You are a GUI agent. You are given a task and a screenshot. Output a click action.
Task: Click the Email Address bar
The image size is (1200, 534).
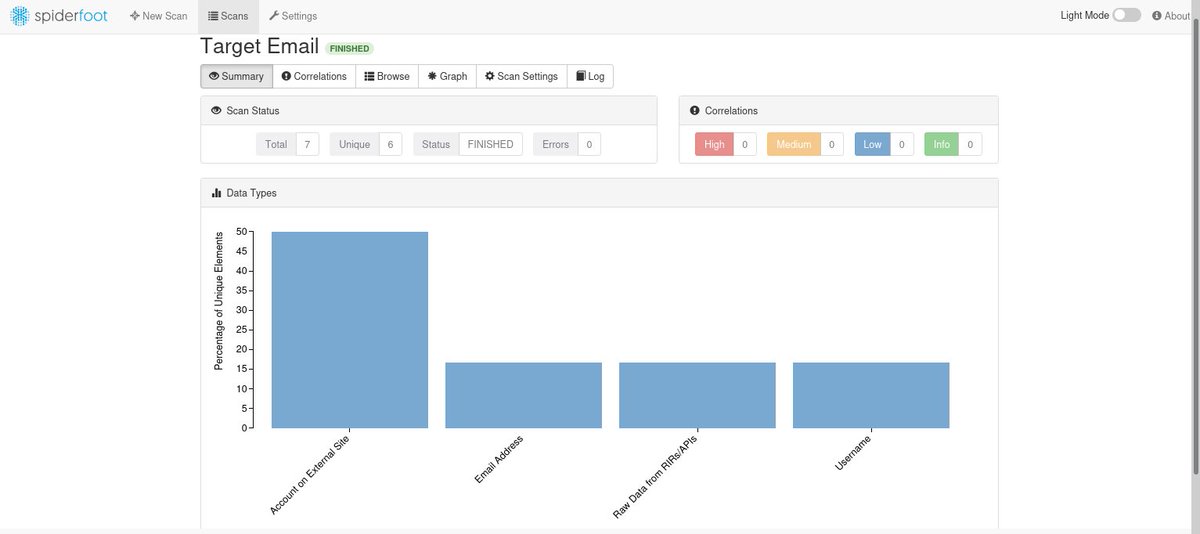[524, 395]
